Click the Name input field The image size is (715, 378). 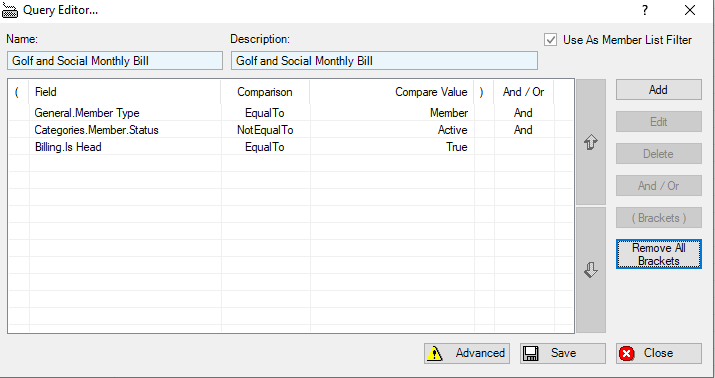coord(115,61)
